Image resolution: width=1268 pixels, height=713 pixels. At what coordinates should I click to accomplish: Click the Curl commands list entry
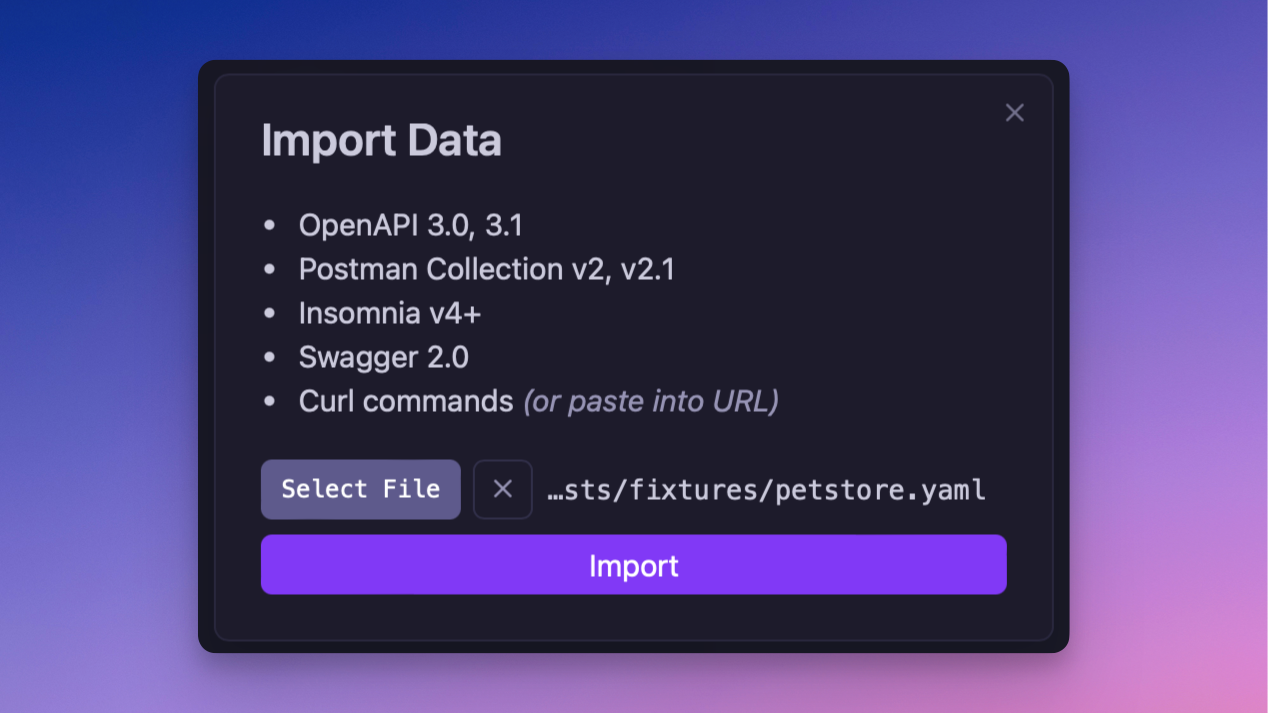[405, 401]
